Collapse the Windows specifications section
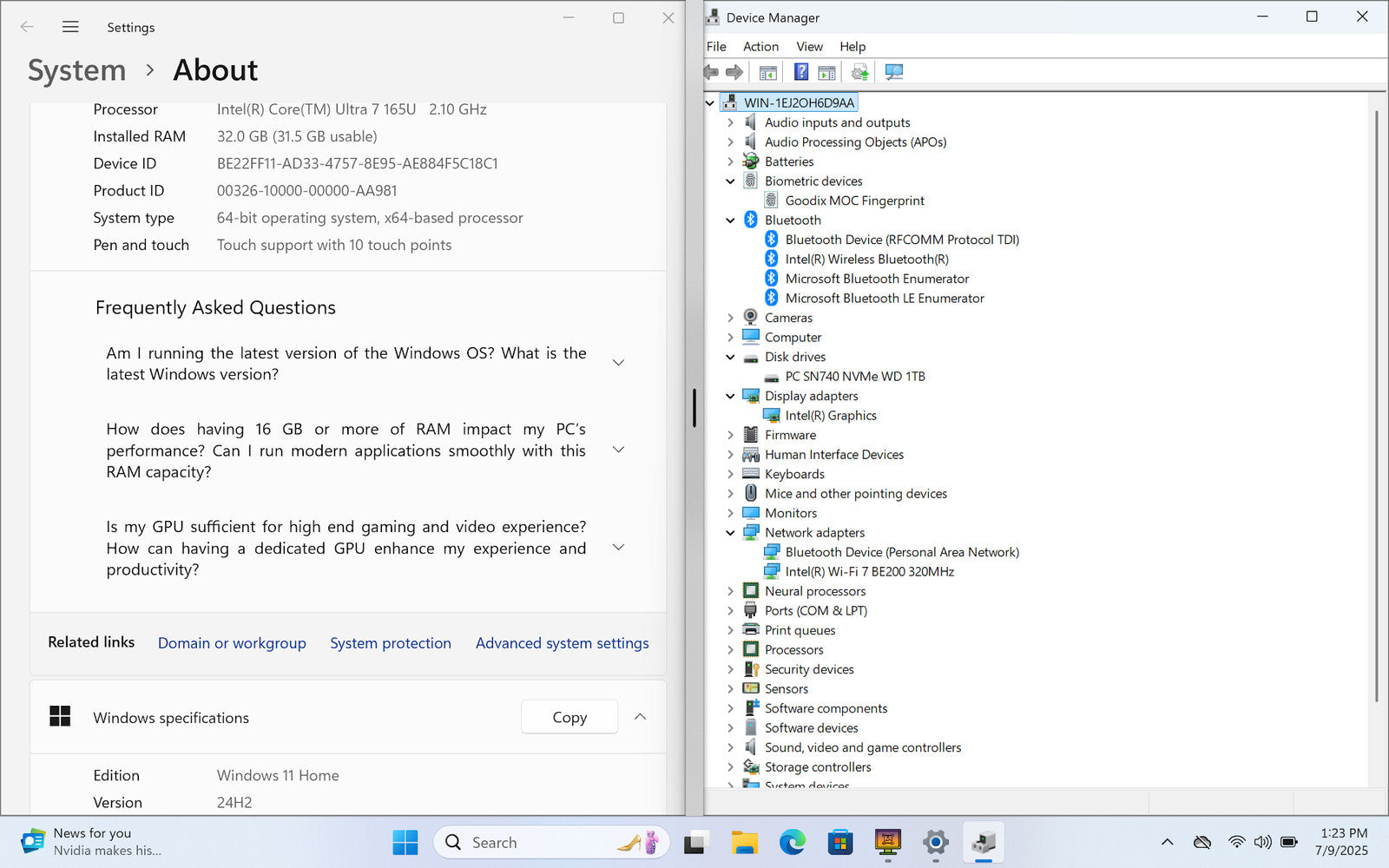This screenshot has width=1389, height=868. click(640, 717)
